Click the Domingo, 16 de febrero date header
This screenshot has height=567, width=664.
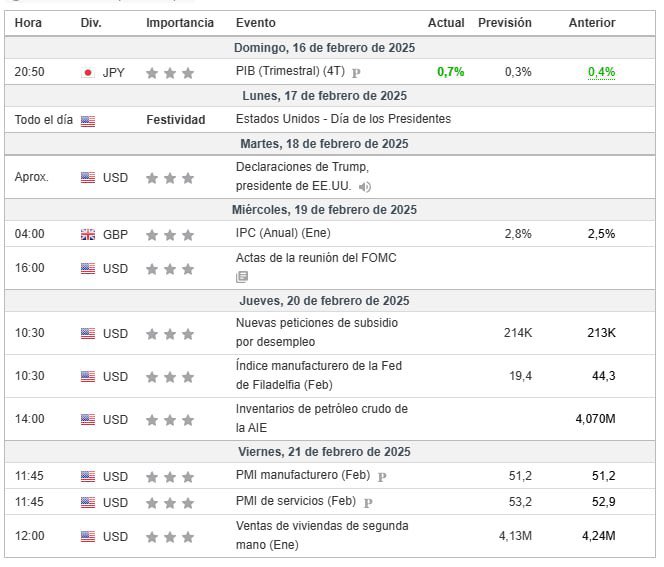[x=324, y=48]
